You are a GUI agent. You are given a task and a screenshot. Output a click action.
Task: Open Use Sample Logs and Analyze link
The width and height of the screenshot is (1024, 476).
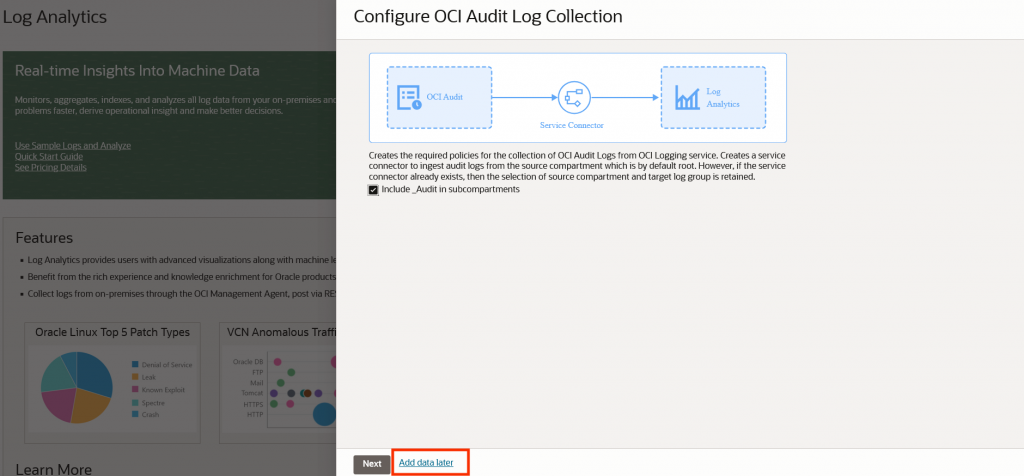tap(72, 146)
